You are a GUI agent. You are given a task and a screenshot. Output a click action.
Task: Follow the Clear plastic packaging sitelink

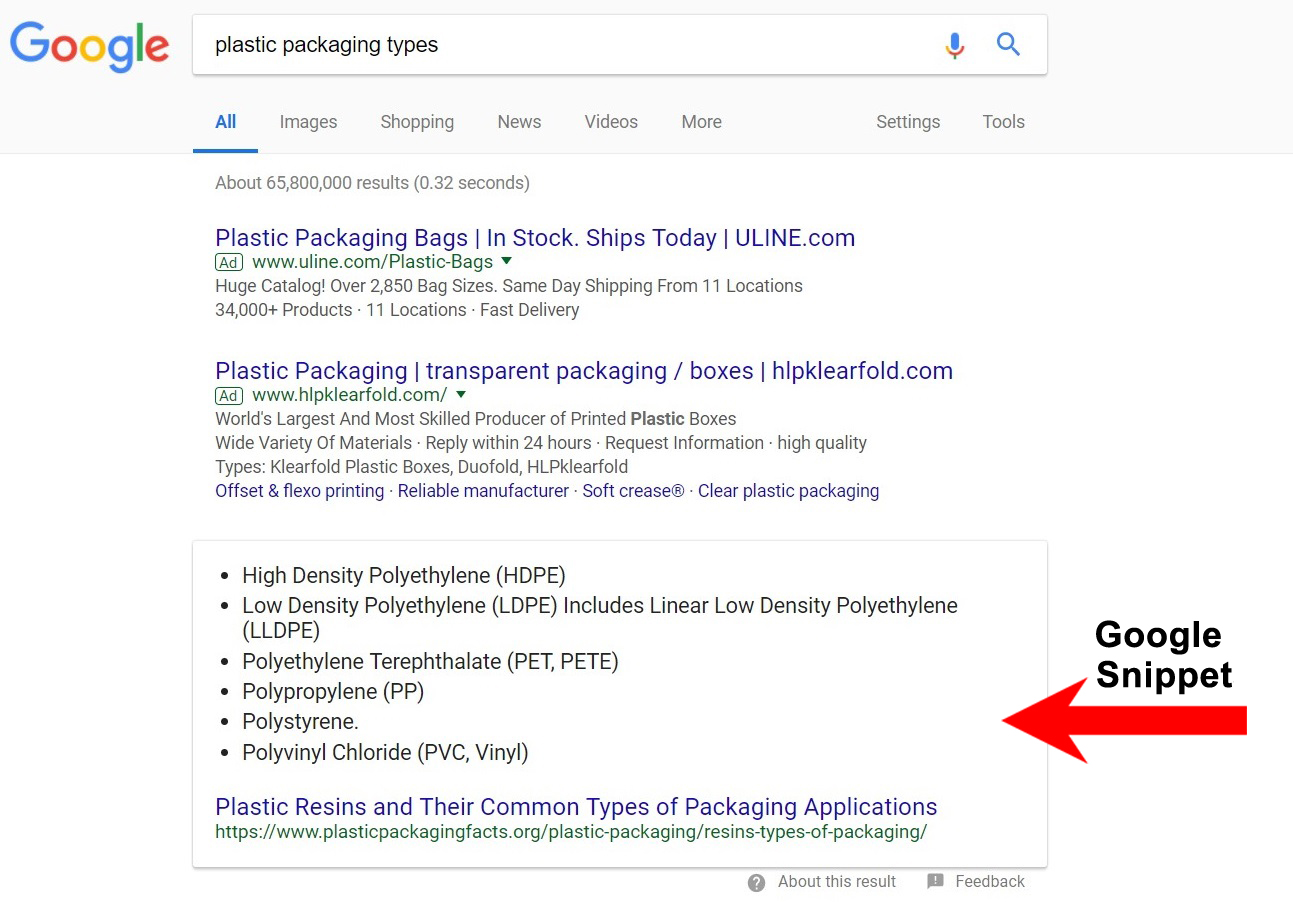click(x=788, y=491)
